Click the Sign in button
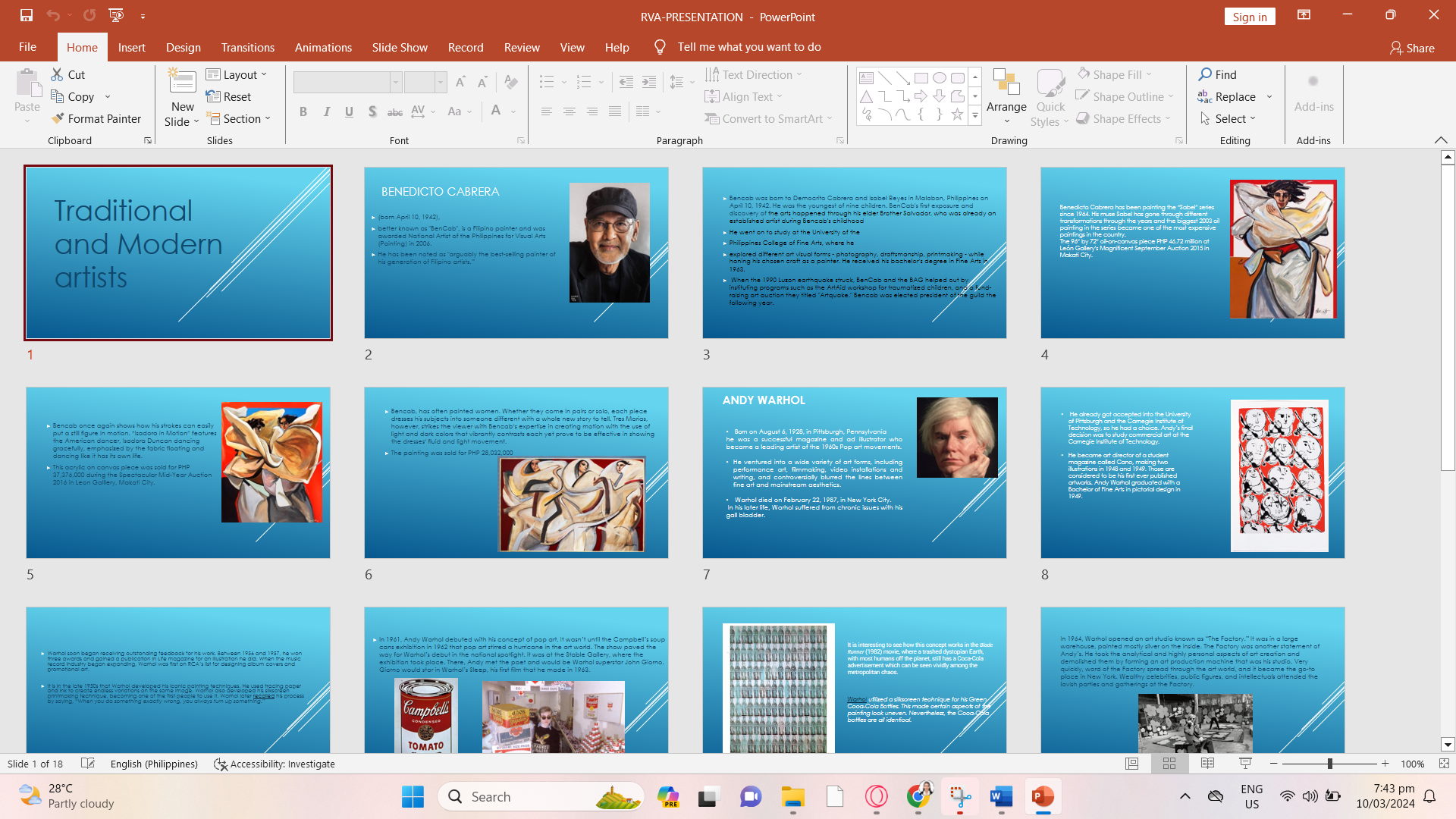Viewport: 1456px width, 819px height. [x=1250, y=17]
